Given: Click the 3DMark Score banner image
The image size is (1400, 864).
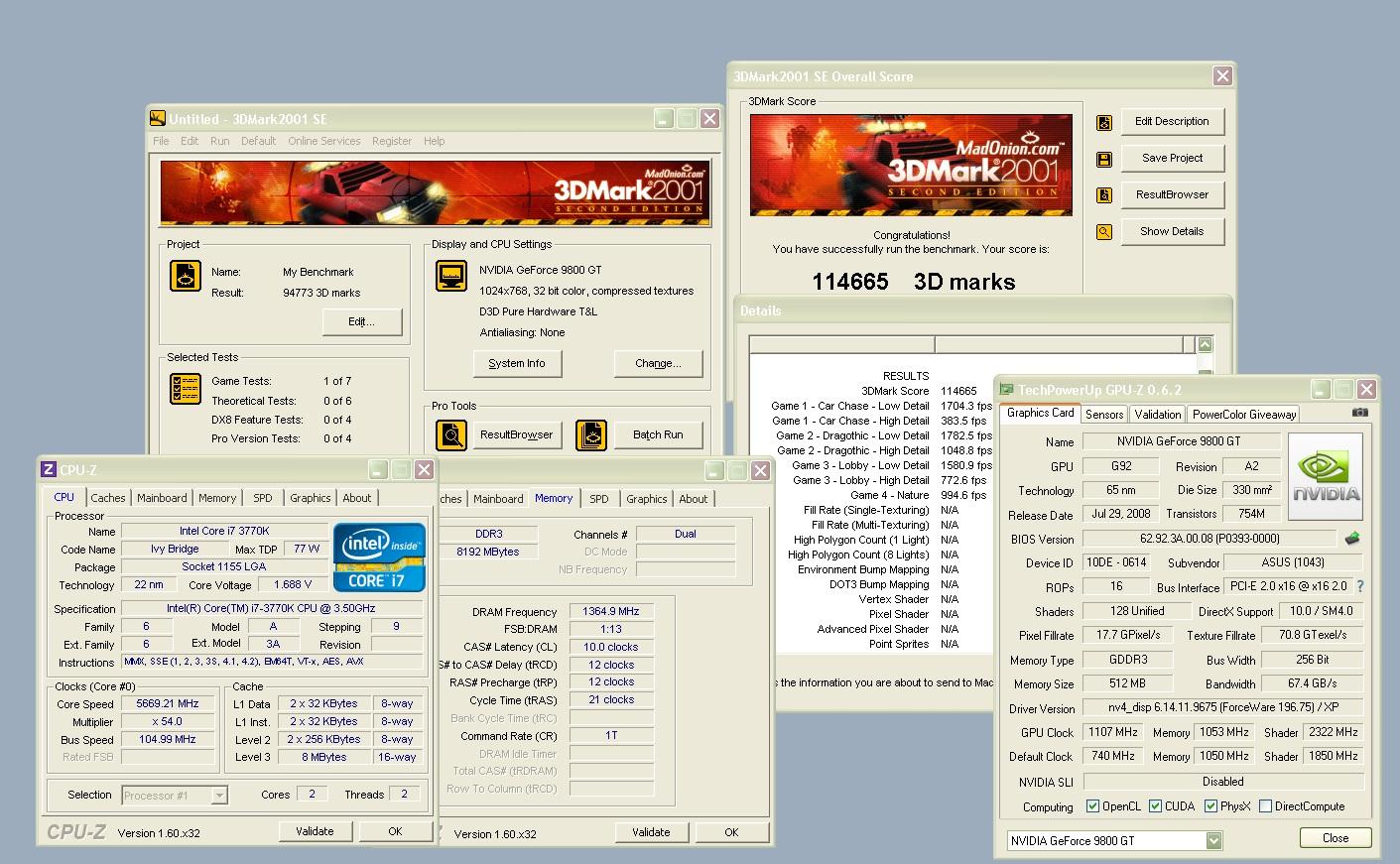Looking at the screenshot, I should [912, 166].
